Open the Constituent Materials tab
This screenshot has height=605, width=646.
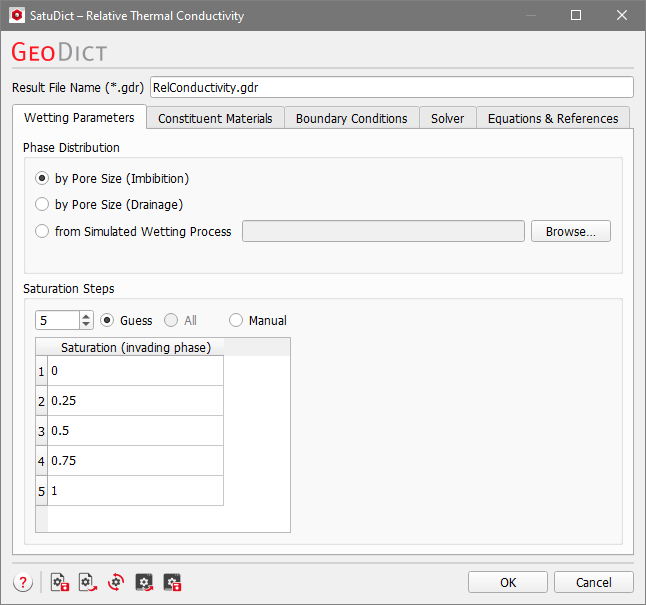215,119
